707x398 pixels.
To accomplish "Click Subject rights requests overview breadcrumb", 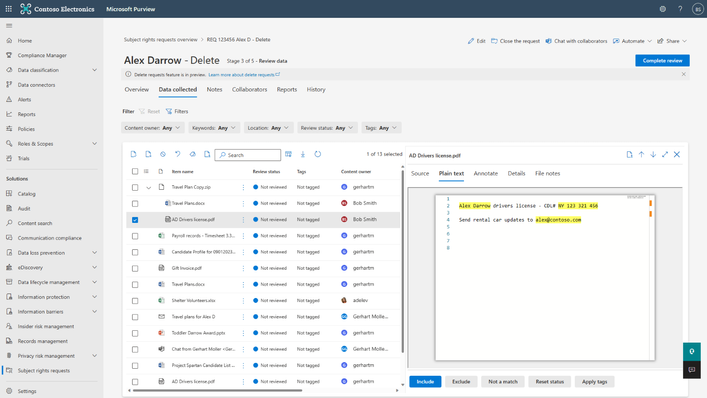I will (161, 40).
